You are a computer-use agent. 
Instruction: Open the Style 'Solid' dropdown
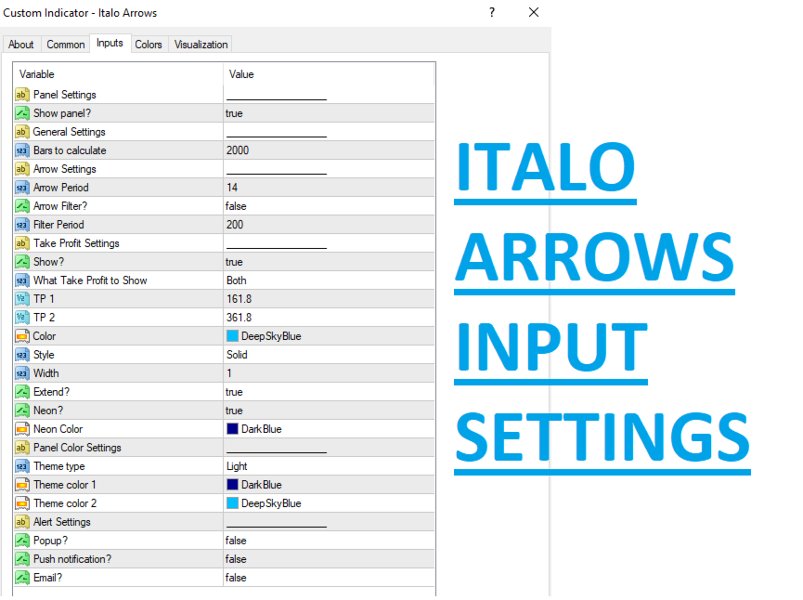pyautogui.click(x=329, y=355)
